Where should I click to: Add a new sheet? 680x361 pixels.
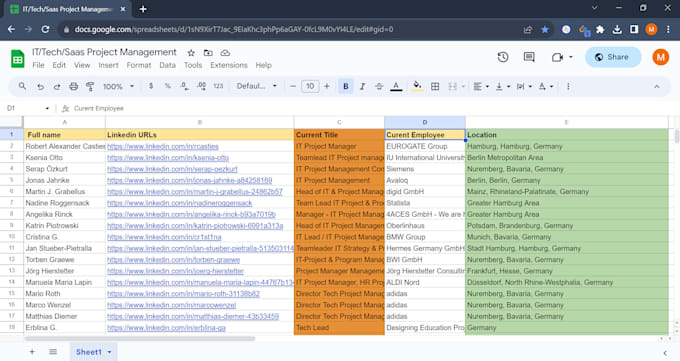(x=32, y=352)
